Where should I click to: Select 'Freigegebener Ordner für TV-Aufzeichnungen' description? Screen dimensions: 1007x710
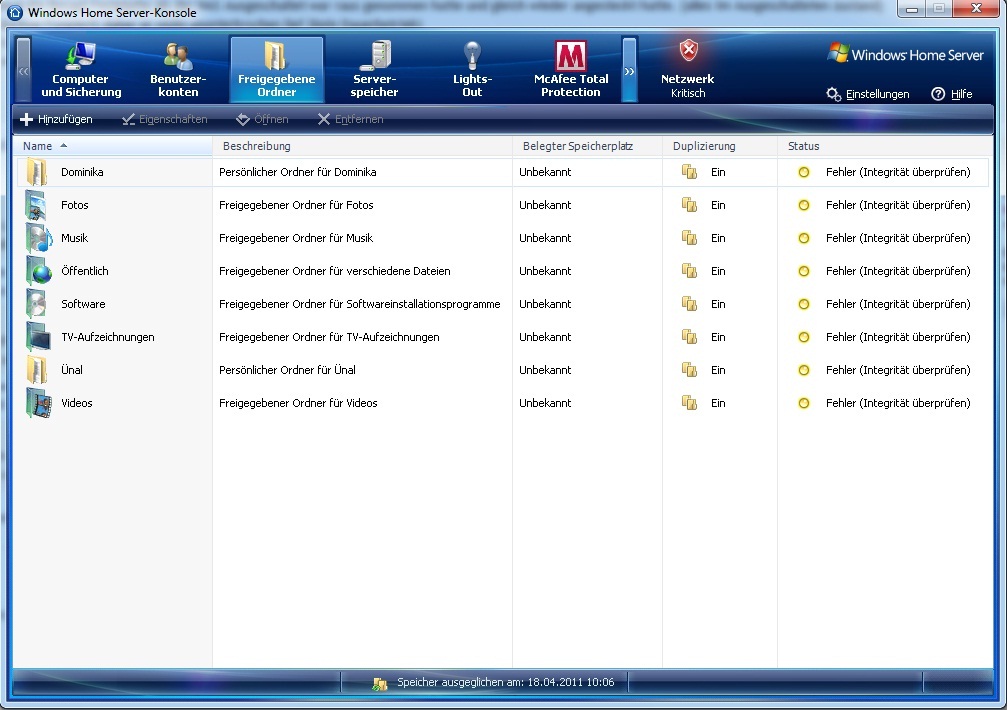coord(329,337)
